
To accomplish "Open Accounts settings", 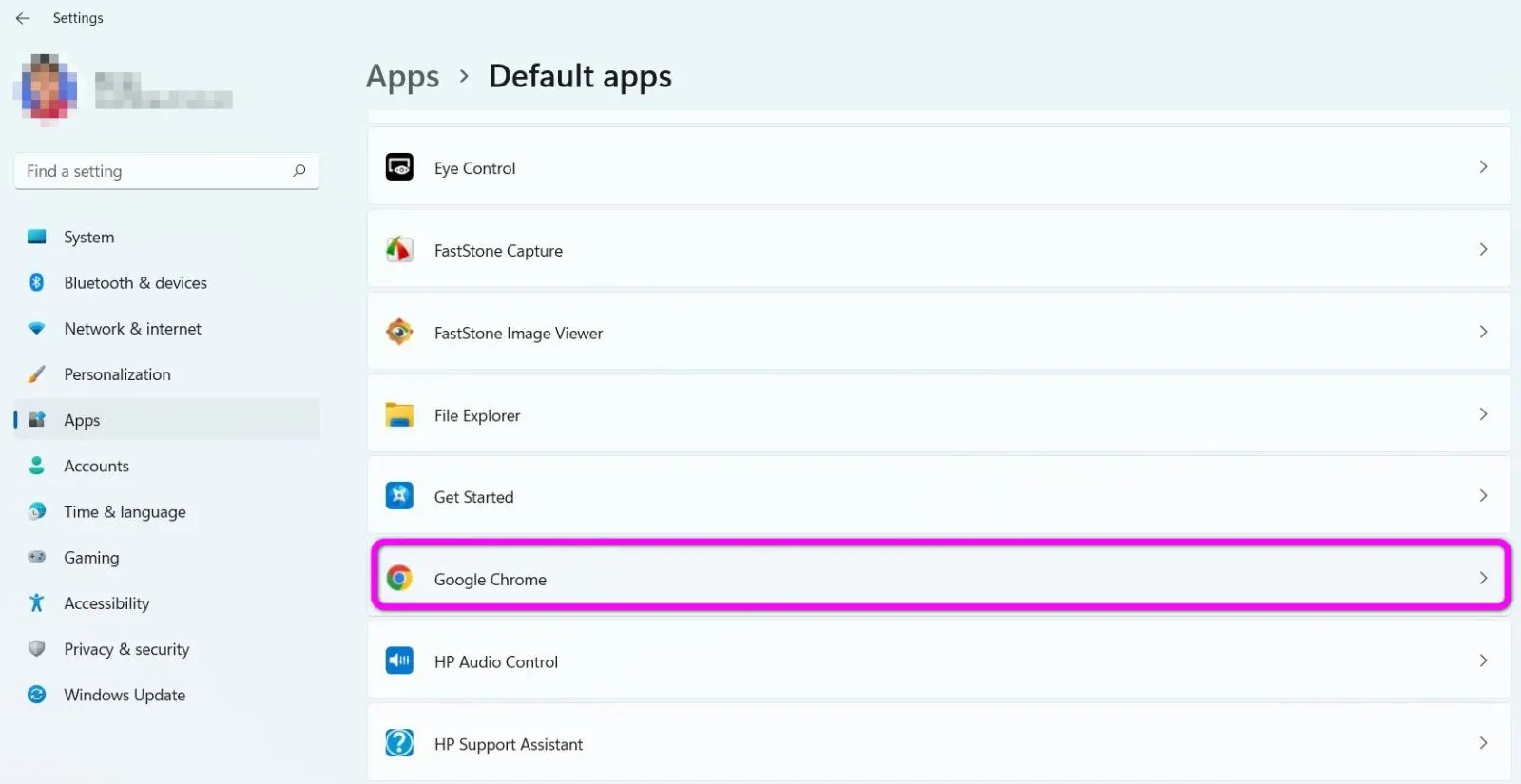I will point(167,466).
